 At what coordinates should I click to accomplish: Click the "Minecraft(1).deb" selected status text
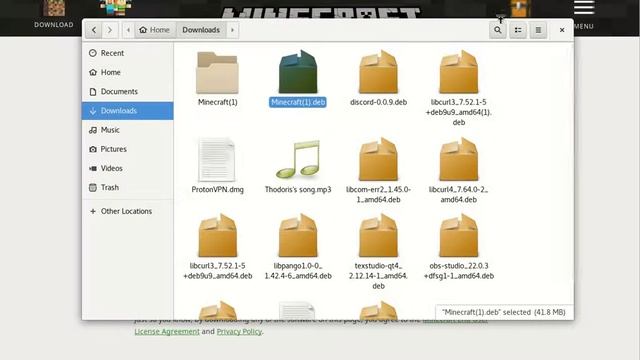point(504,312)
